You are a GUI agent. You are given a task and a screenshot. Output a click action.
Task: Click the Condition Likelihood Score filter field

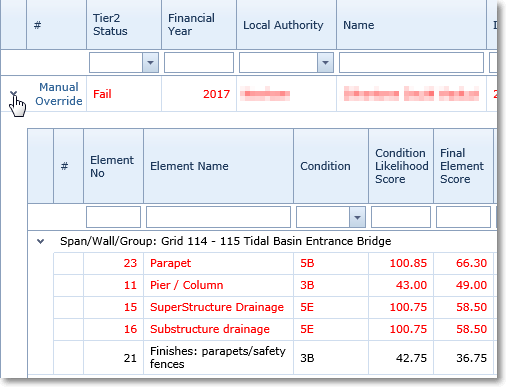click(401, 217)
